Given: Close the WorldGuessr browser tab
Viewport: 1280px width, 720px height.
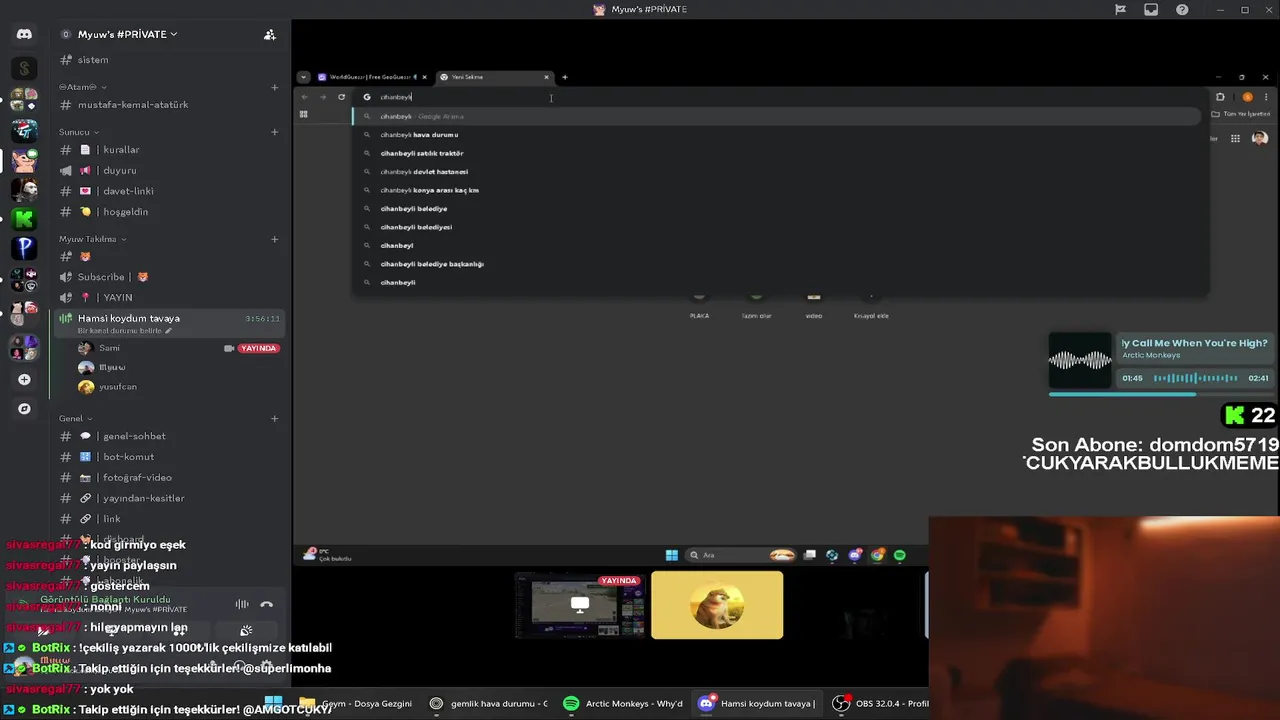Looking at the screenshot, I should click(x=424, y=77).
